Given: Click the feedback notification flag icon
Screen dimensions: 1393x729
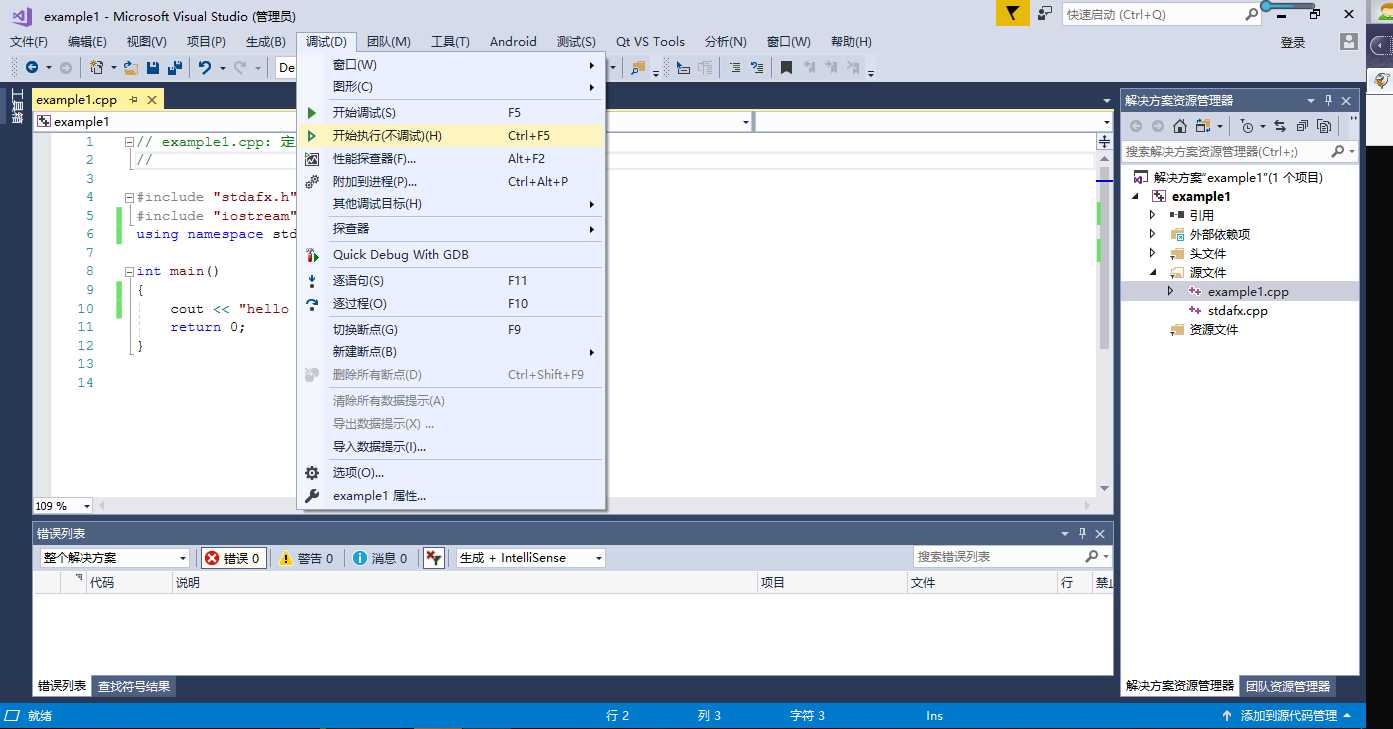Looking at the screenshot, I should click(x=1013, y=13).
